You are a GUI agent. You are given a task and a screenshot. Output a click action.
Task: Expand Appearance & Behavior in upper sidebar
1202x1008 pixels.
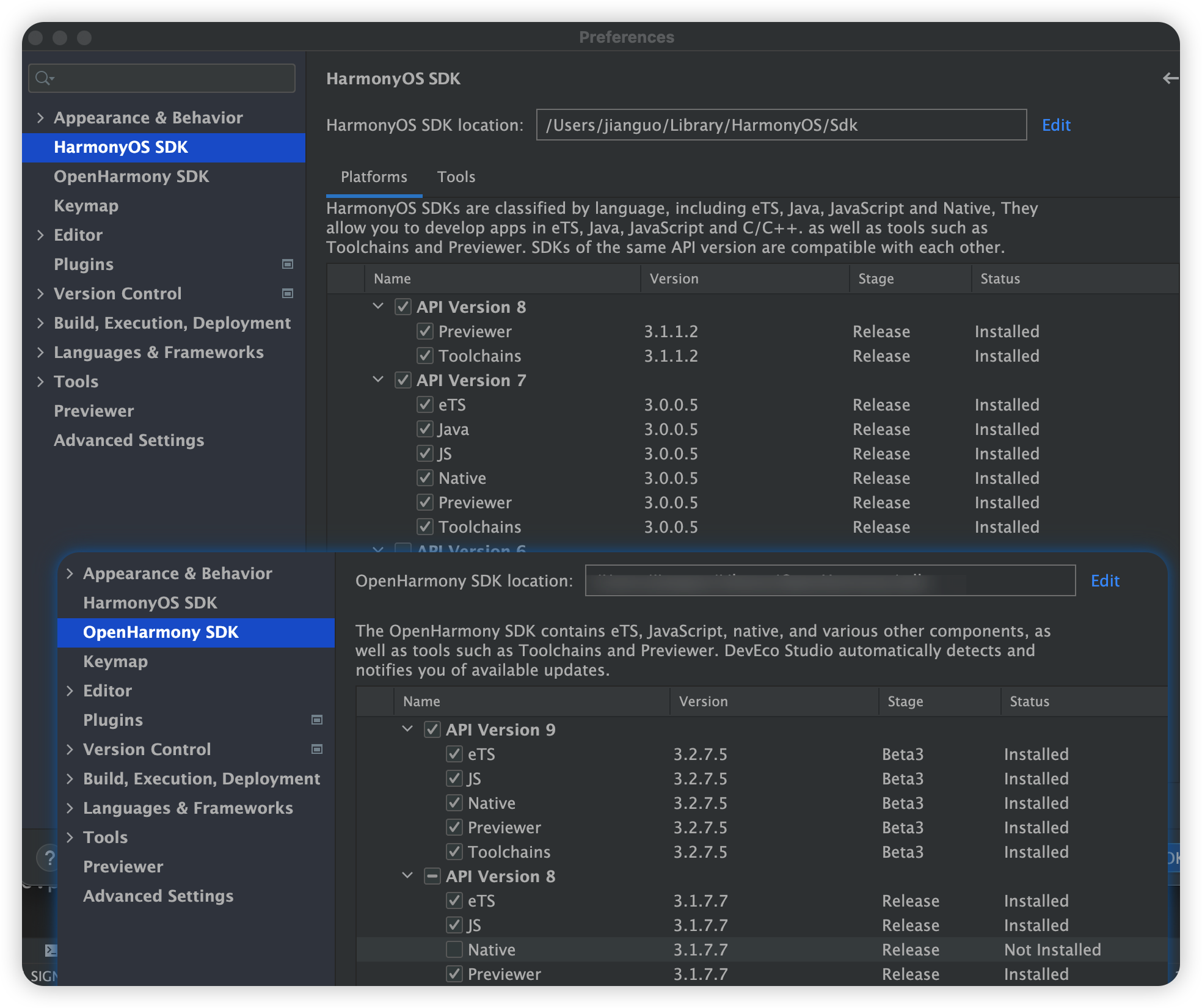[x=40, y=117]
